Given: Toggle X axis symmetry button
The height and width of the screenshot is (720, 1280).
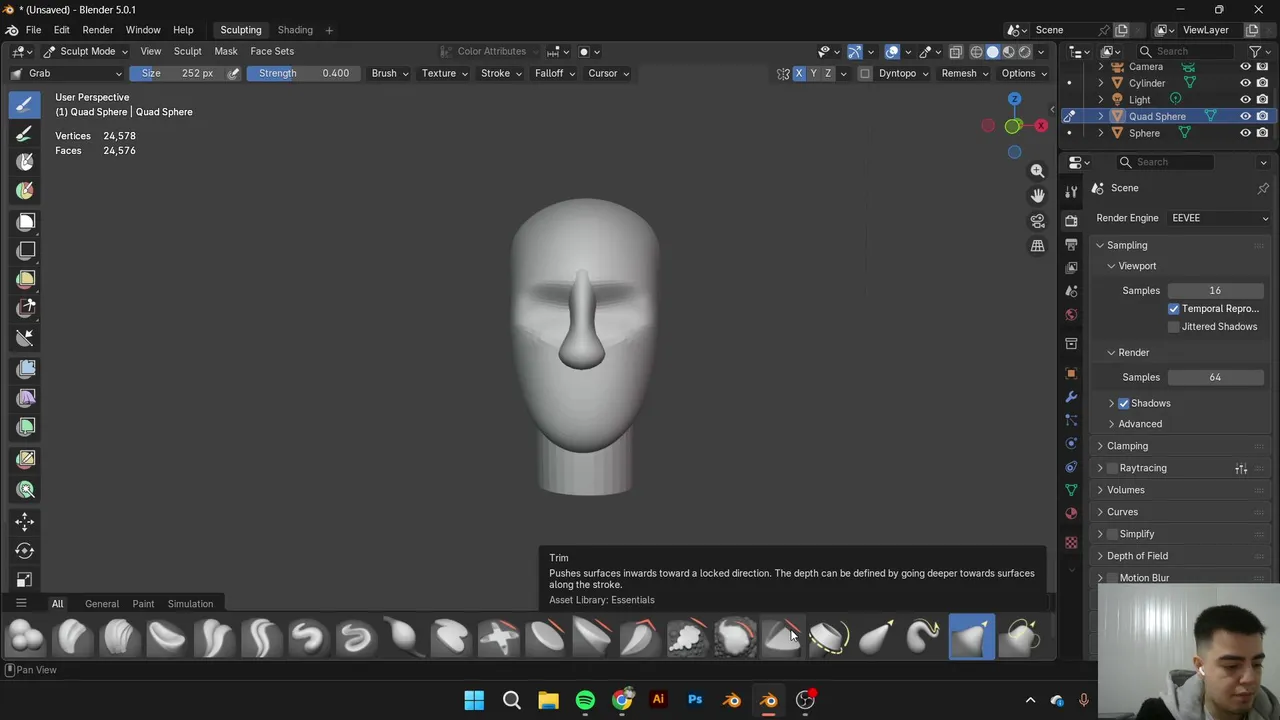Looking at the screenshot, I should pyautogui.click(x=799, y=73).
